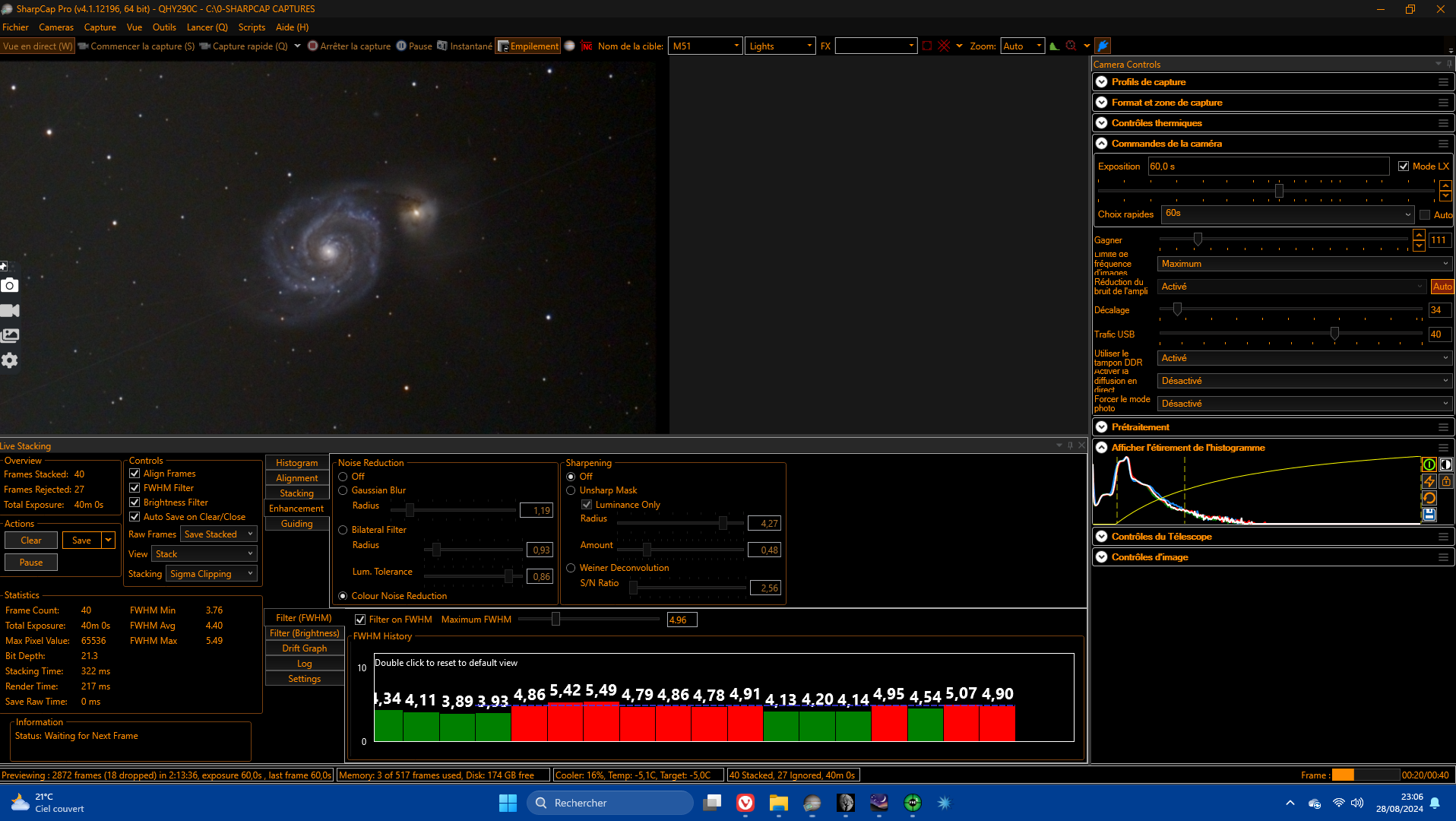Click the red dotted circle tool icon
Screen dimensions: 1456x821
point(1071,46)
